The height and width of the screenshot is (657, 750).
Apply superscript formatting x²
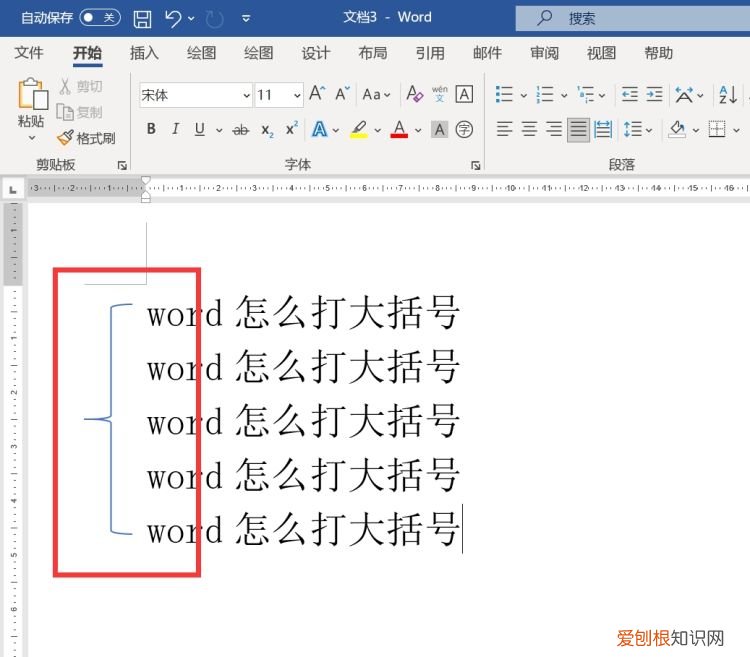(x=291, y=129)
